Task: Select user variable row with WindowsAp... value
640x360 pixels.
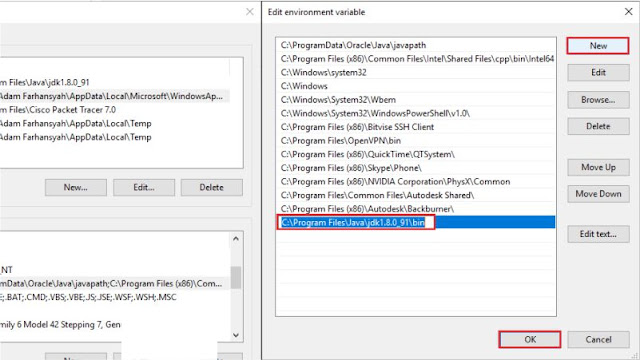Action: coord(114,96)
